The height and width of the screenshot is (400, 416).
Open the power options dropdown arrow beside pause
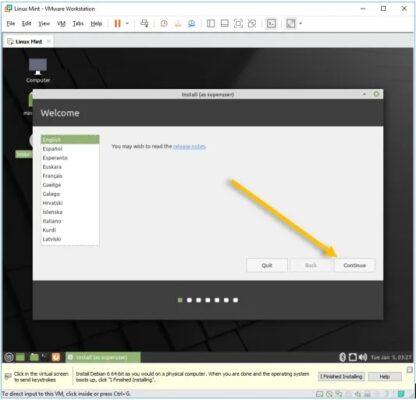coord(127,23)
